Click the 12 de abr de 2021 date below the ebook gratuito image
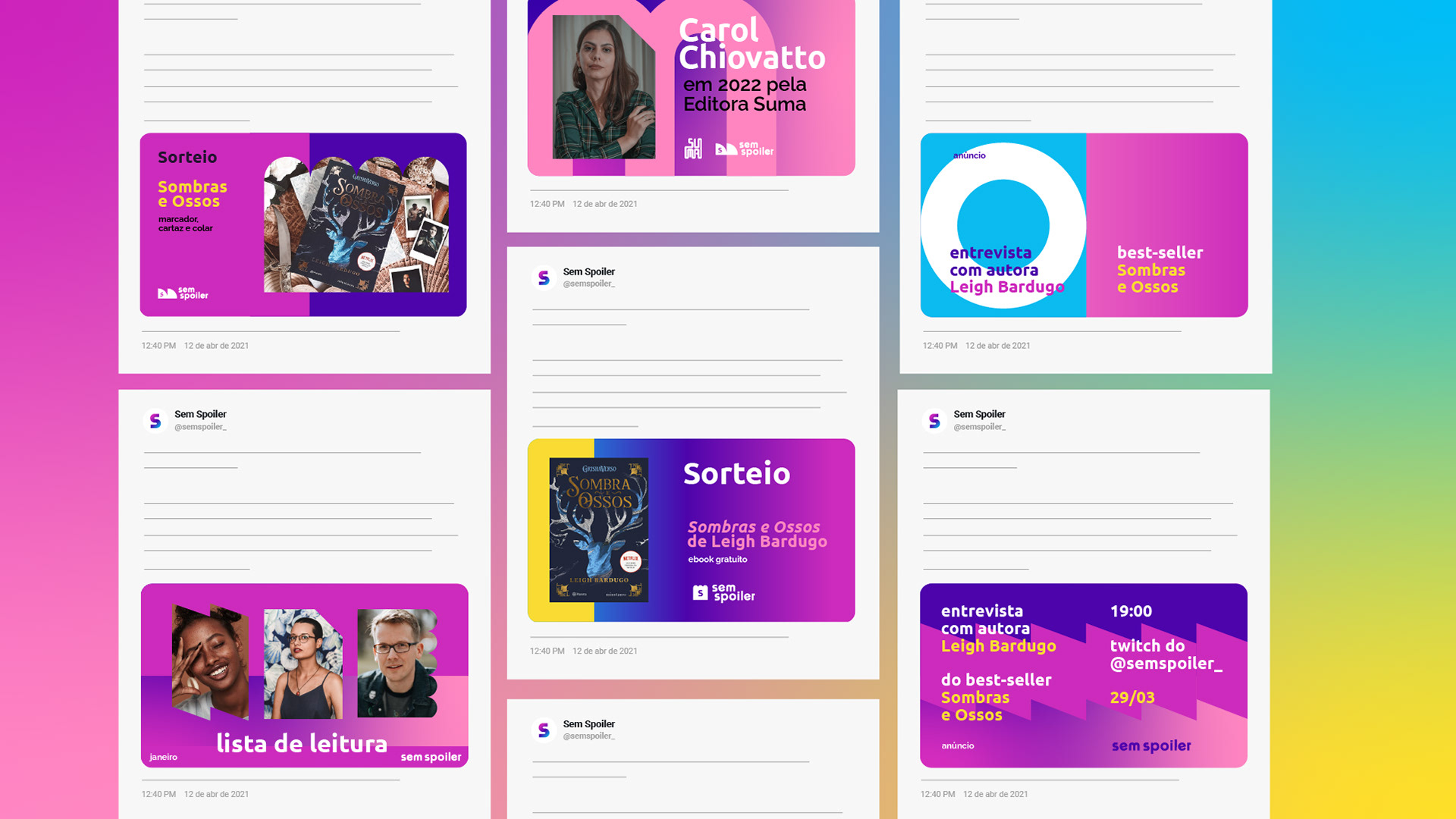This screenshot has width=1456, height=819. [605, 651]
